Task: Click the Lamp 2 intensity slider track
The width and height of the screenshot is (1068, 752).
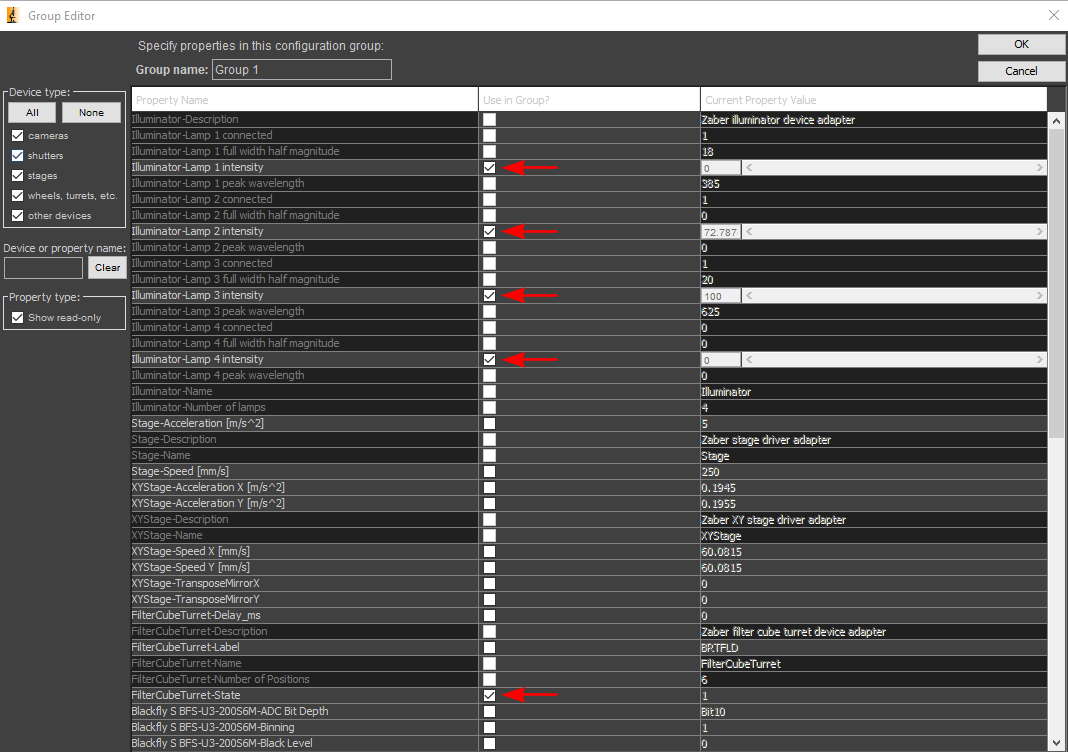Action: (x=894, y=232)
